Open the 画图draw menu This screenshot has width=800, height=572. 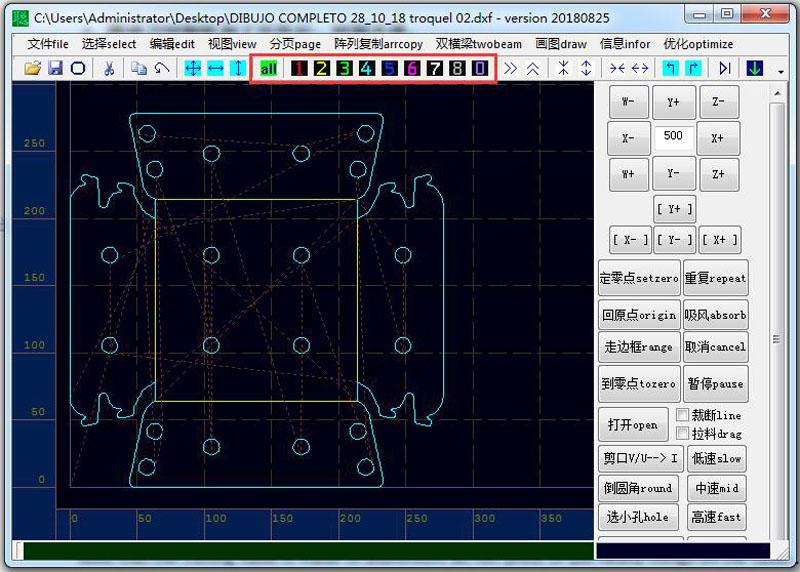point(561,44)
